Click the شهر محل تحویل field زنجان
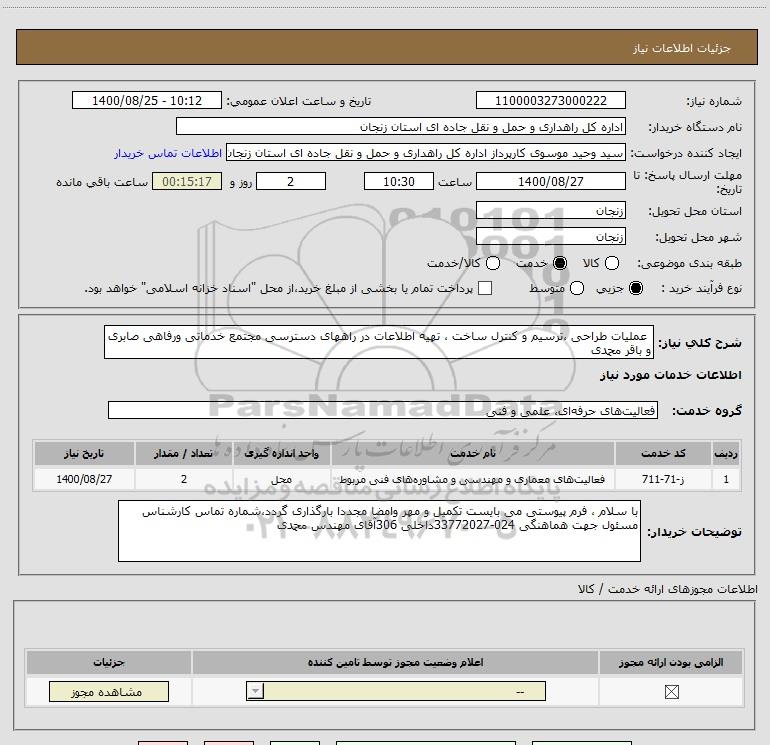The image size is (770, 745). point(550,237)
